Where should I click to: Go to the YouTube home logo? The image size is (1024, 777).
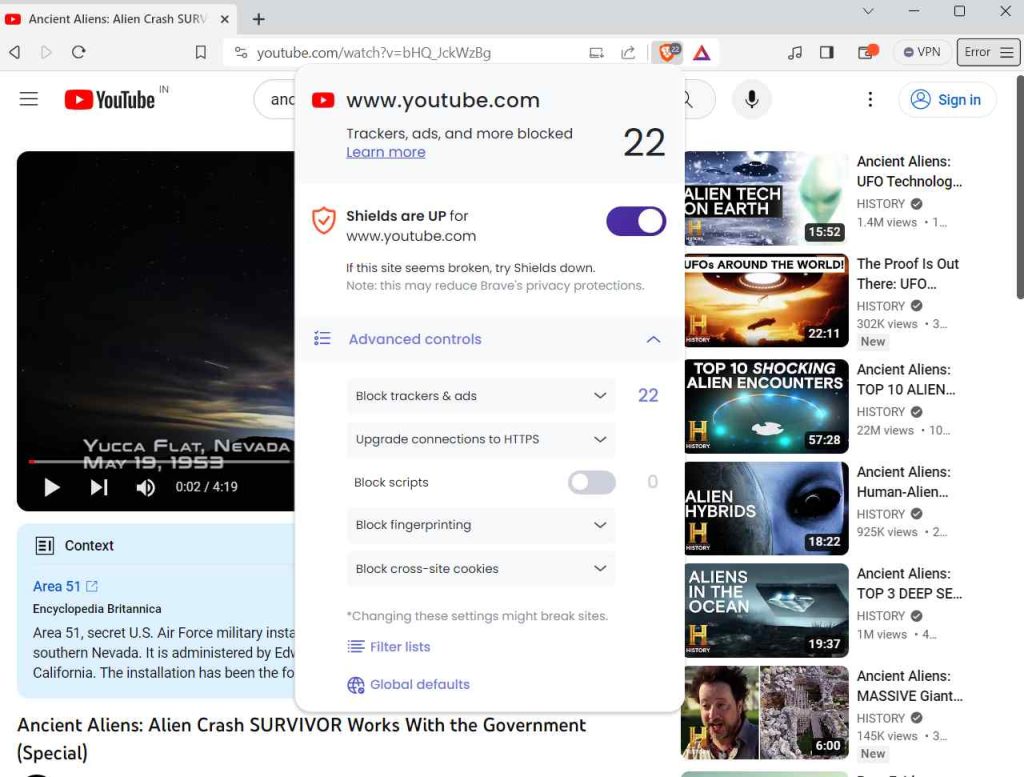110,99
